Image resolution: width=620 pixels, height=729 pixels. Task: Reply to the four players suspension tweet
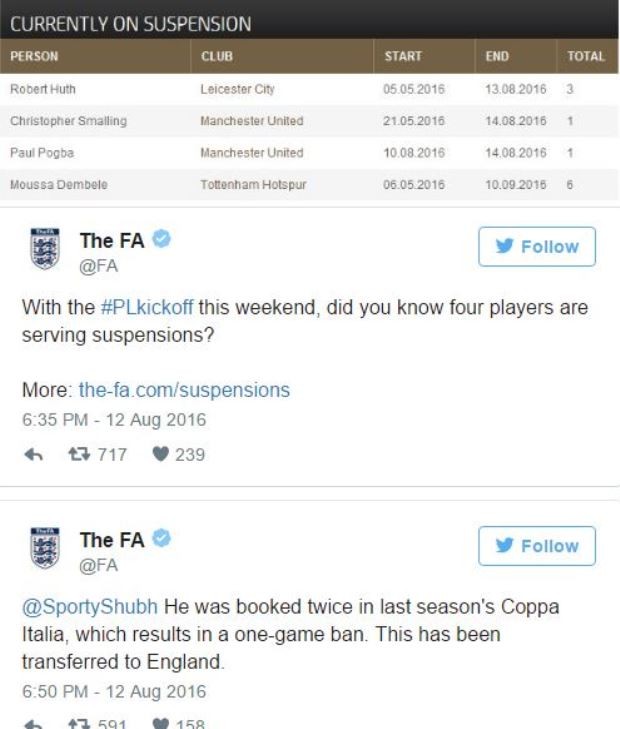[x=33, y=454]
